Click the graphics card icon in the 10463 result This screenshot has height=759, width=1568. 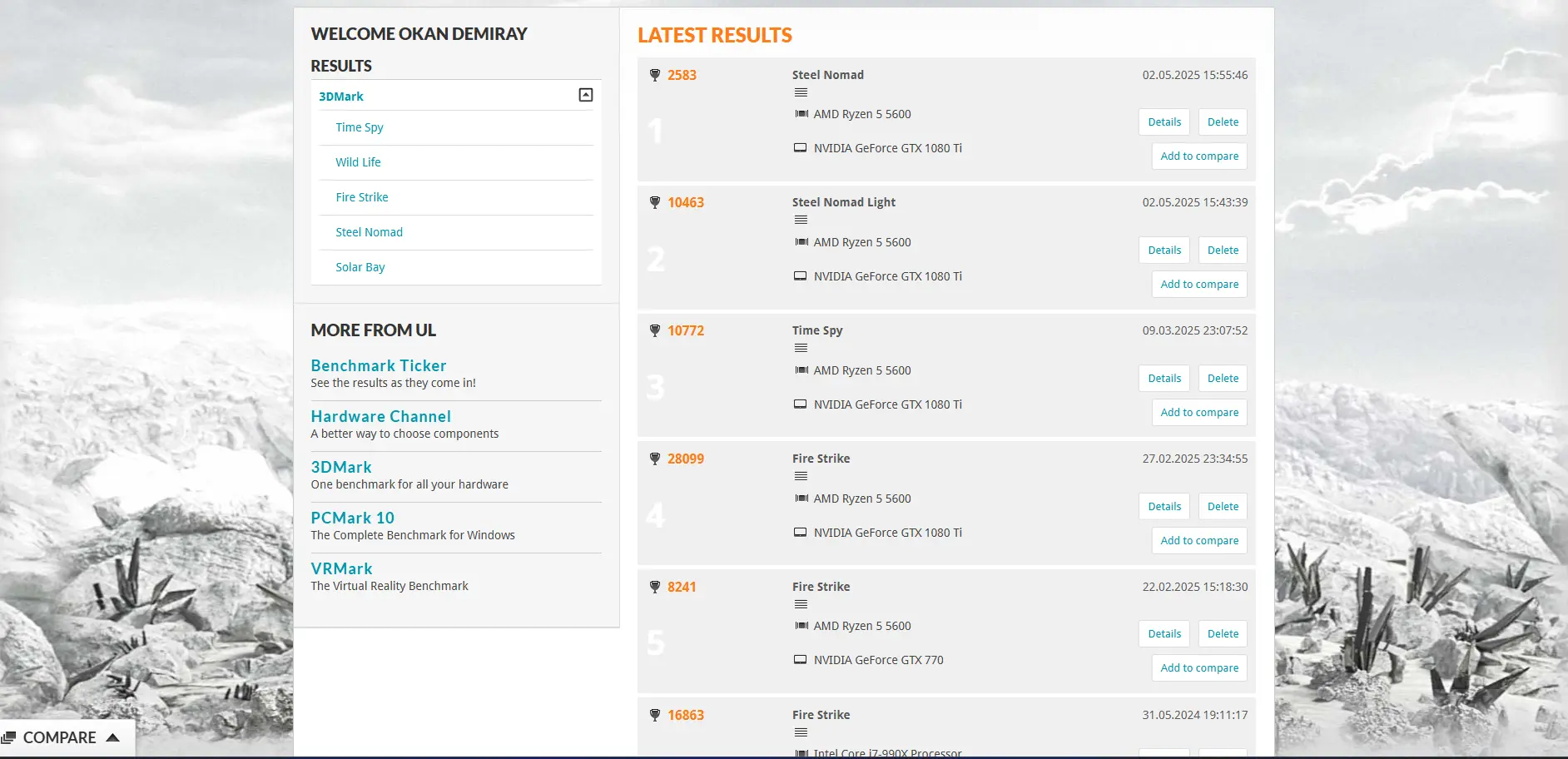tap(800, 276)
